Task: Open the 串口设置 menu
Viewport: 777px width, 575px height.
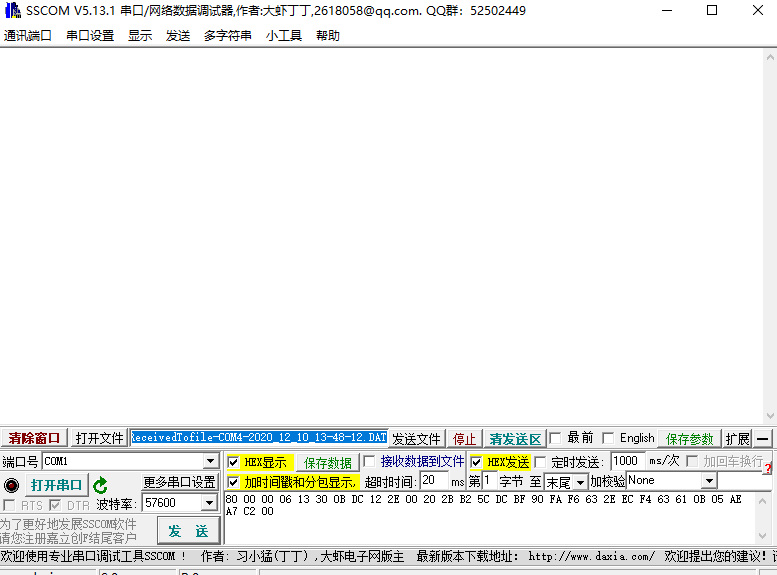Action: click(x=90, y=36)
